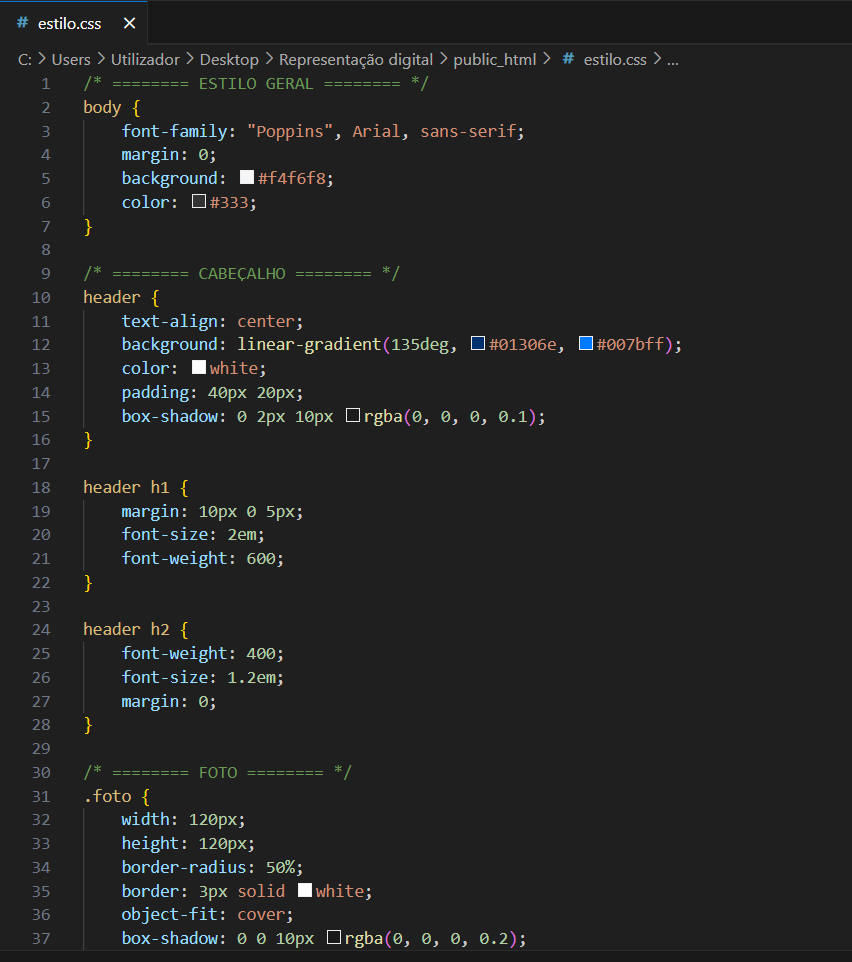Click the #007bff blue color swatch
852x962 pixels.
[x=586, y=344]
